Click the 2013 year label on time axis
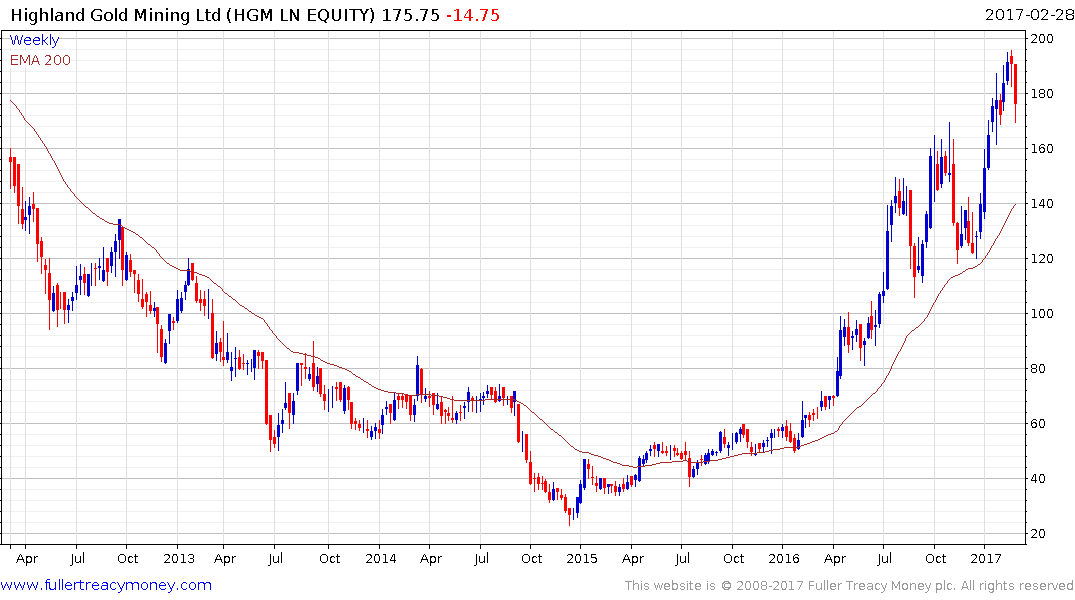Image resolution: width=1075 pixels, height=600 pixels. click(179, 558)
